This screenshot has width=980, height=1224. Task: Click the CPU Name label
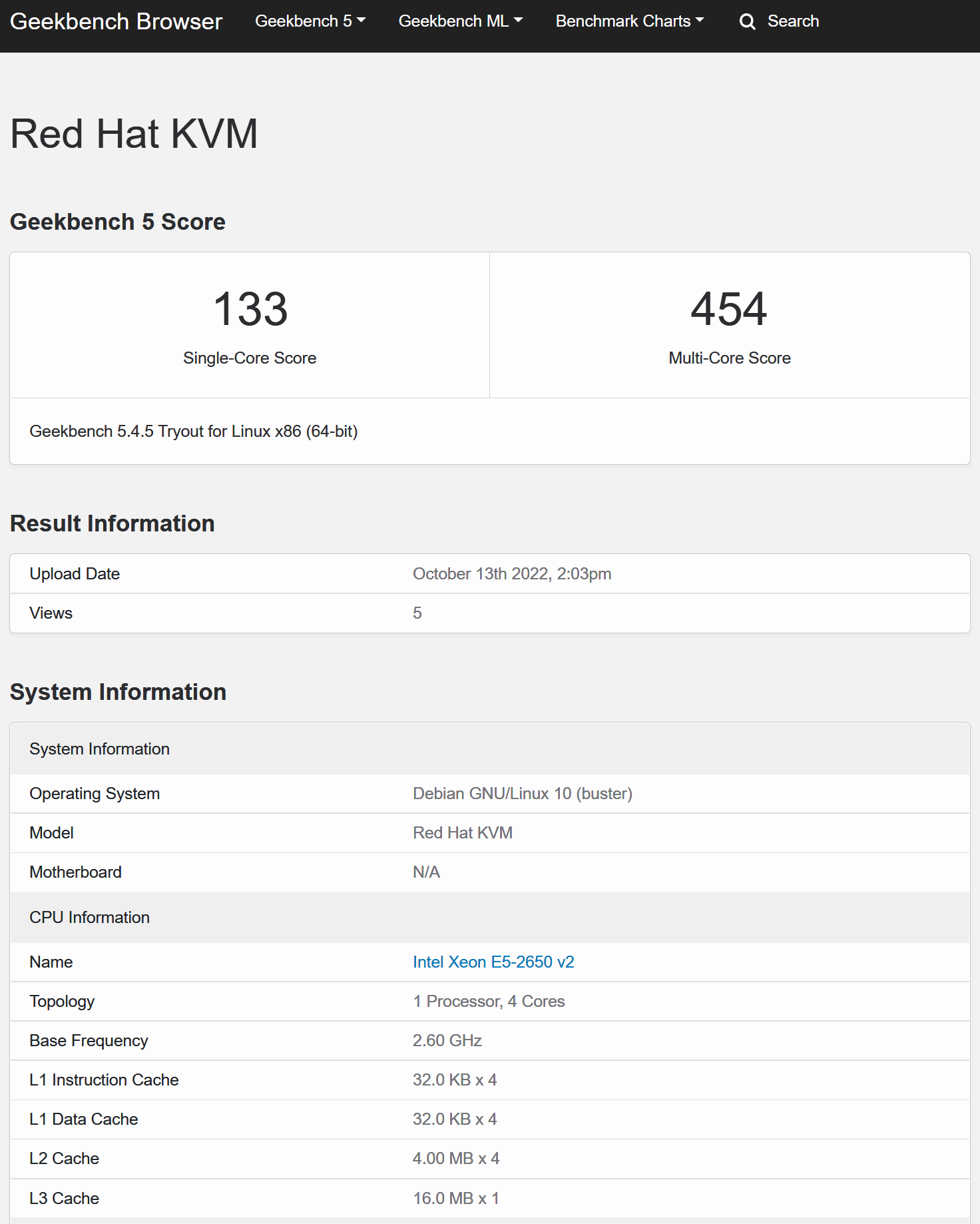[x=51, y=962]
